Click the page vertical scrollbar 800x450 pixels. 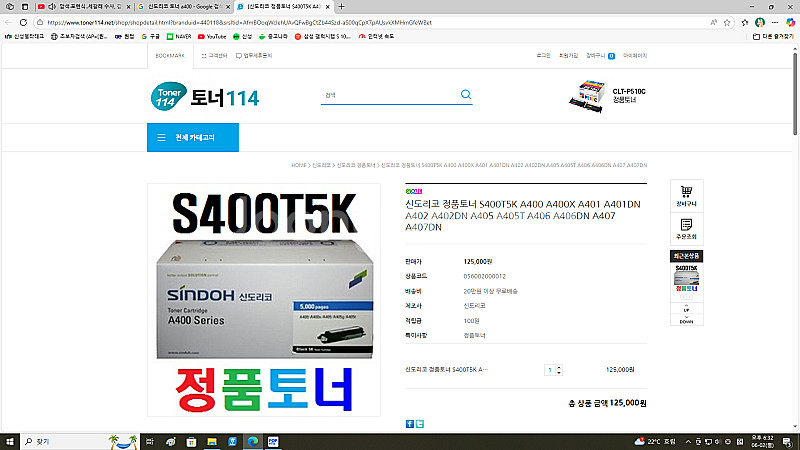[795, 92]
